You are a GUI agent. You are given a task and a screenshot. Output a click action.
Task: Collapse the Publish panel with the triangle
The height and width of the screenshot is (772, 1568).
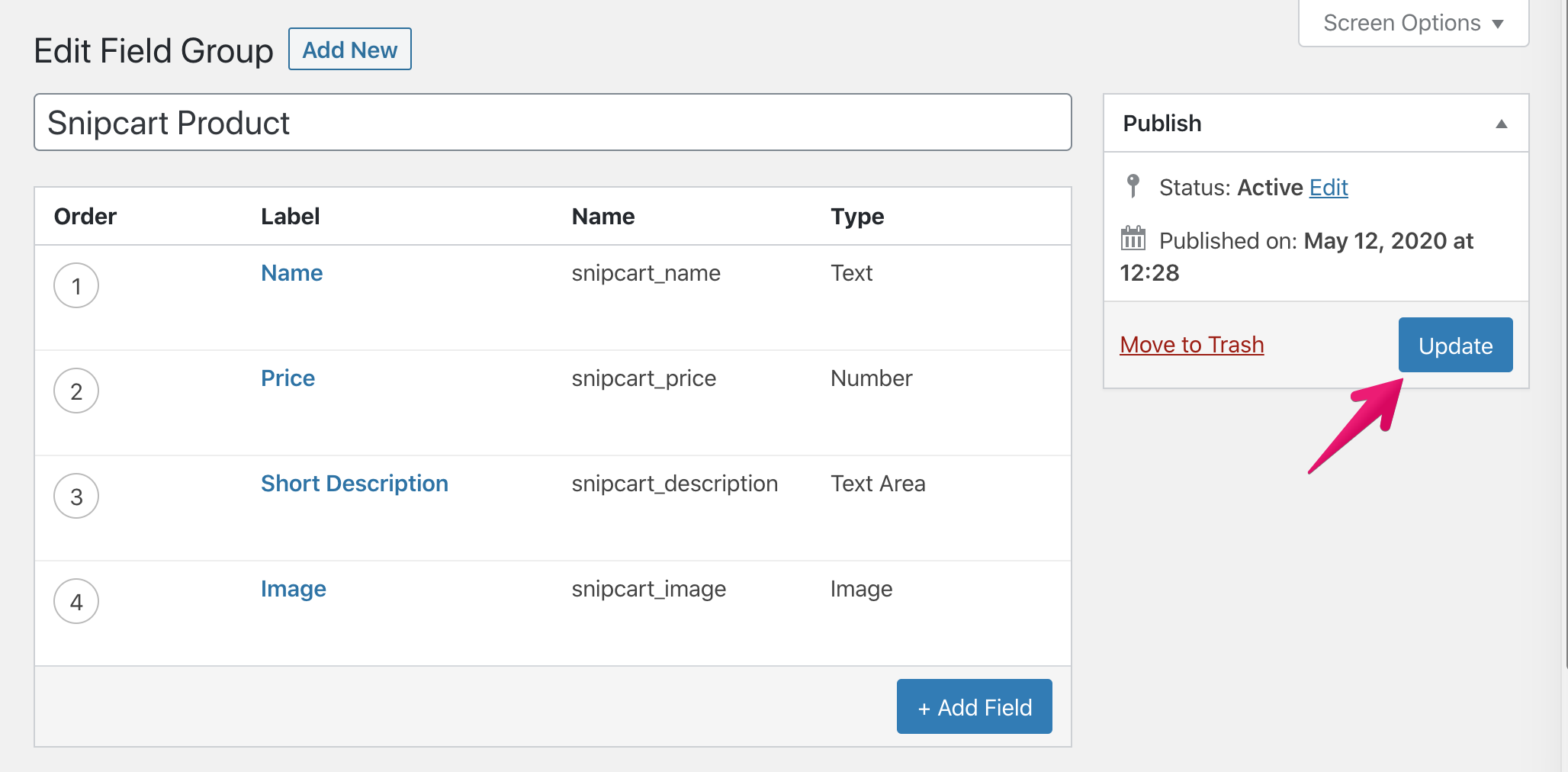coord(1501,124)
